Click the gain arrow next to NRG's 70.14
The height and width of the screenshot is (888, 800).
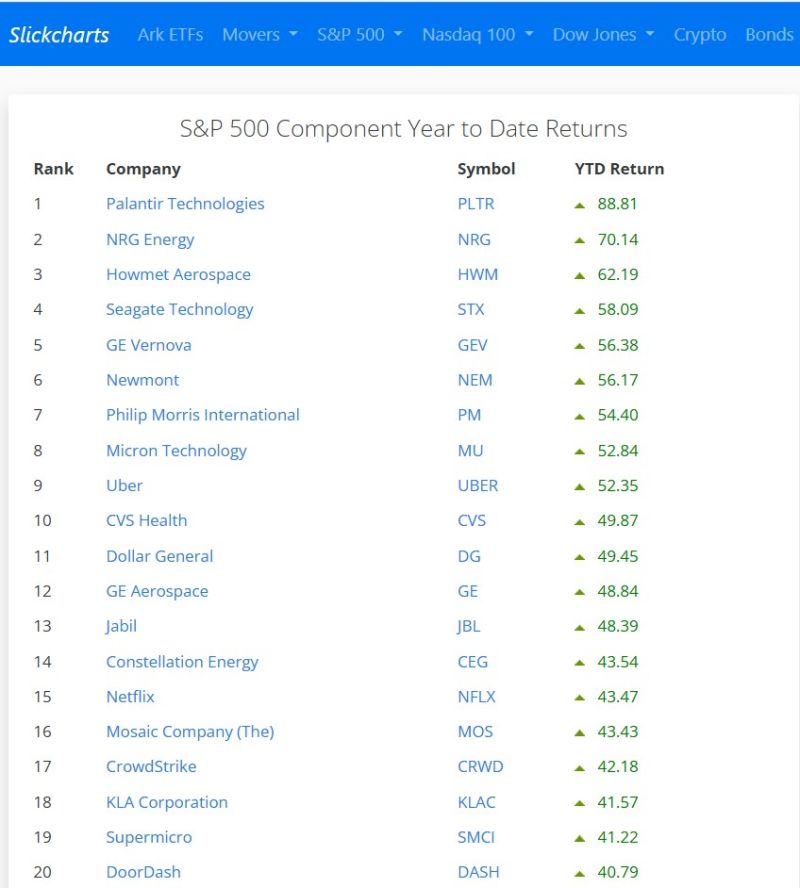point(581,239)
